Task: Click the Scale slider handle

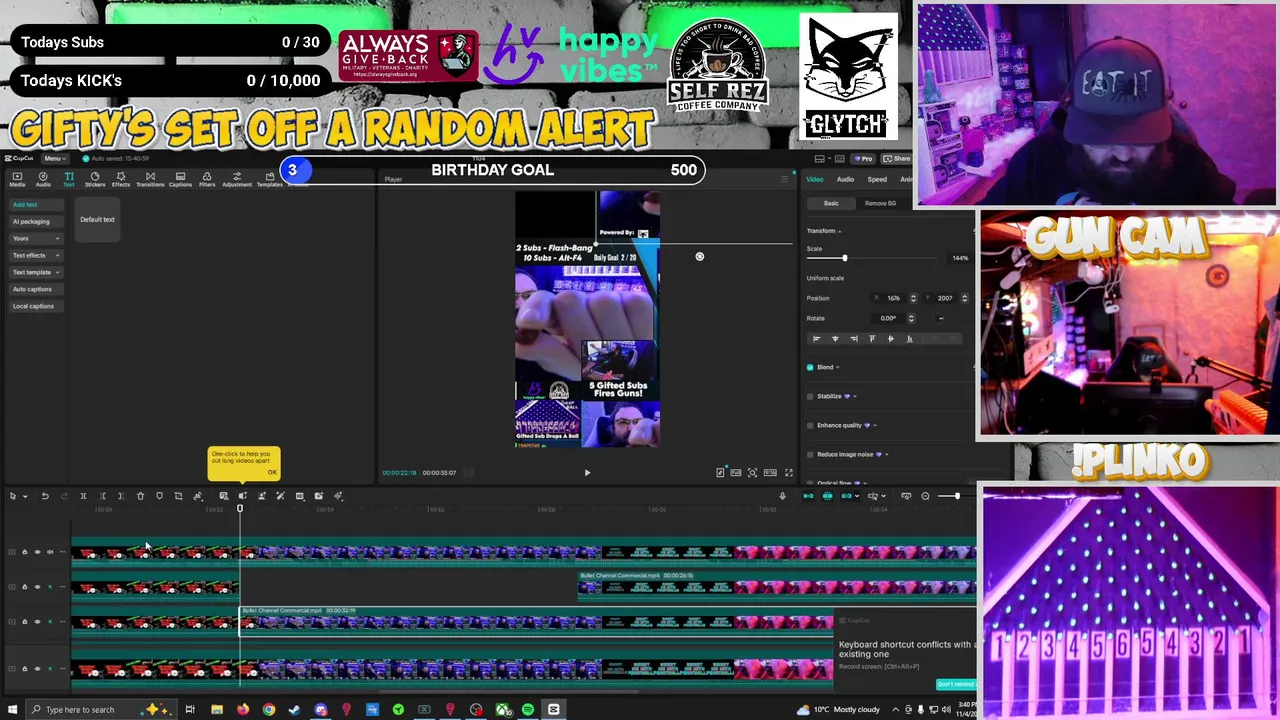Action: click(x=844, y=259)
